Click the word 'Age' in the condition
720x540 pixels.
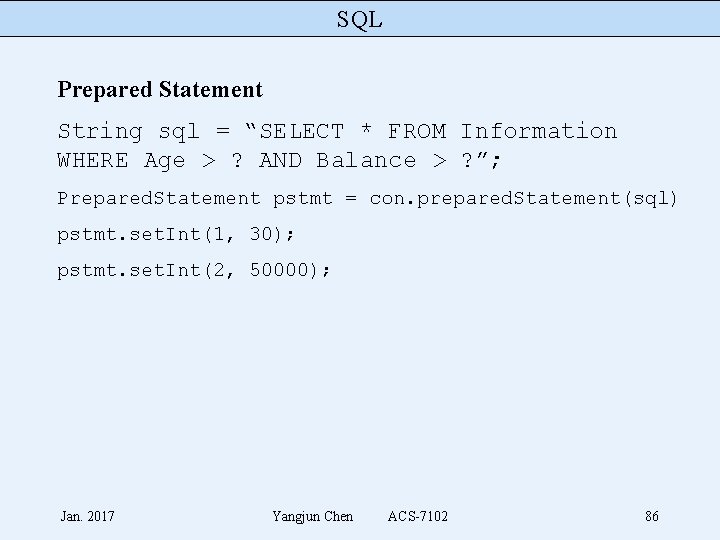(x=165, y=160)
